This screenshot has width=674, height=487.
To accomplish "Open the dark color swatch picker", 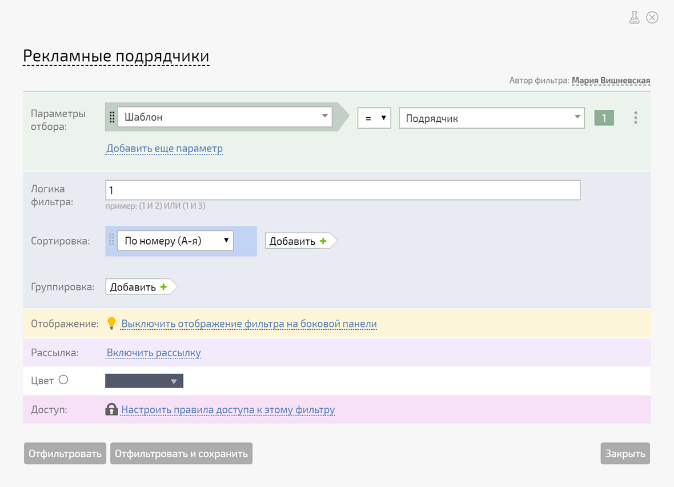I will 144,381.
